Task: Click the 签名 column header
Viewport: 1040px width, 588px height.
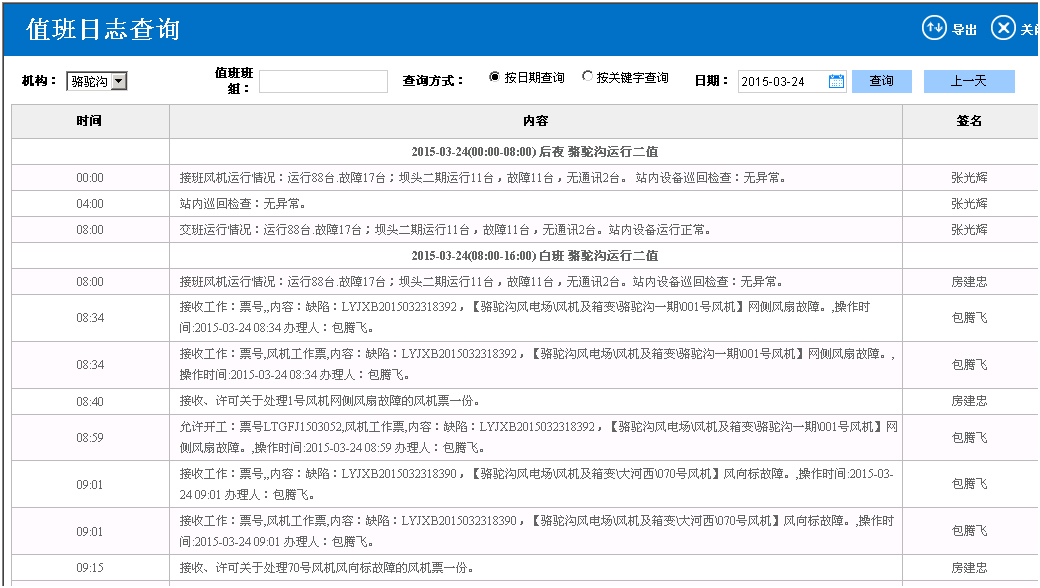Action: pos(966,121)
